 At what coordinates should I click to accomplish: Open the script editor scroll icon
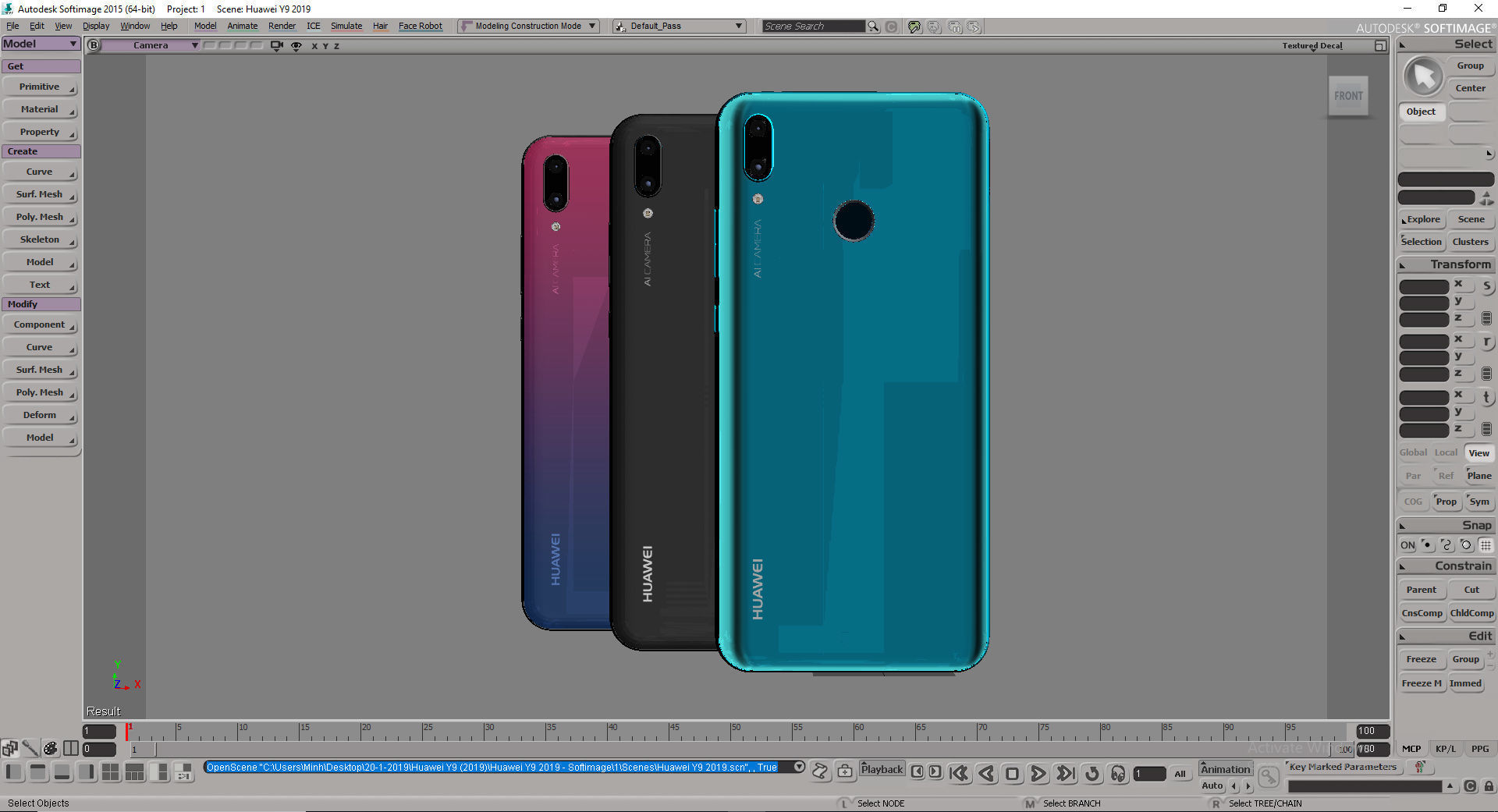(820, 771)
